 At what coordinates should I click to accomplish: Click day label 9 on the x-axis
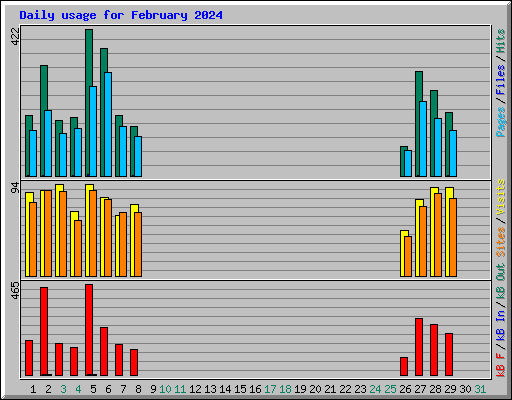(x=153, y=389)
